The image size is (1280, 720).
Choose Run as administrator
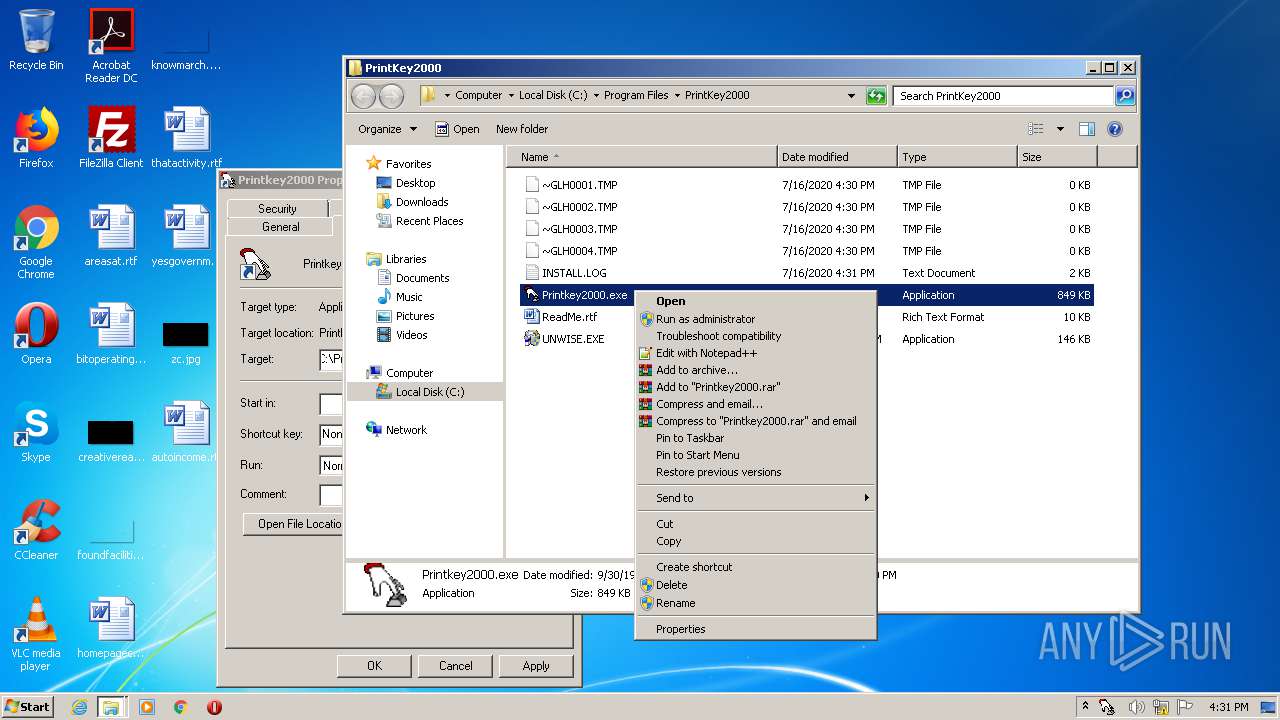point(756,319)
